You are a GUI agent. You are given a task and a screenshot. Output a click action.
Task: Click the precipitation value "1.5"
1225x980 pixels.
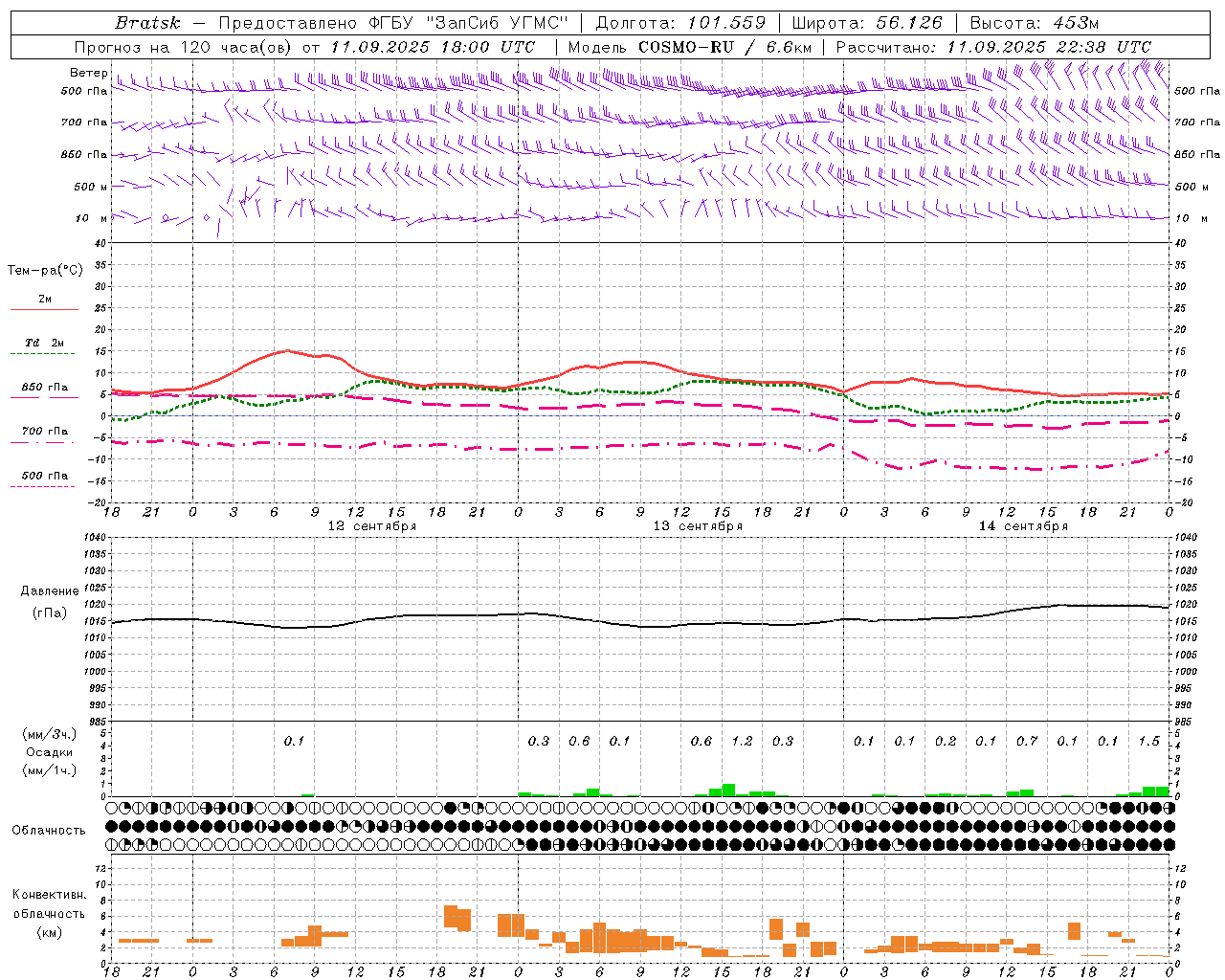(1149, 741)
